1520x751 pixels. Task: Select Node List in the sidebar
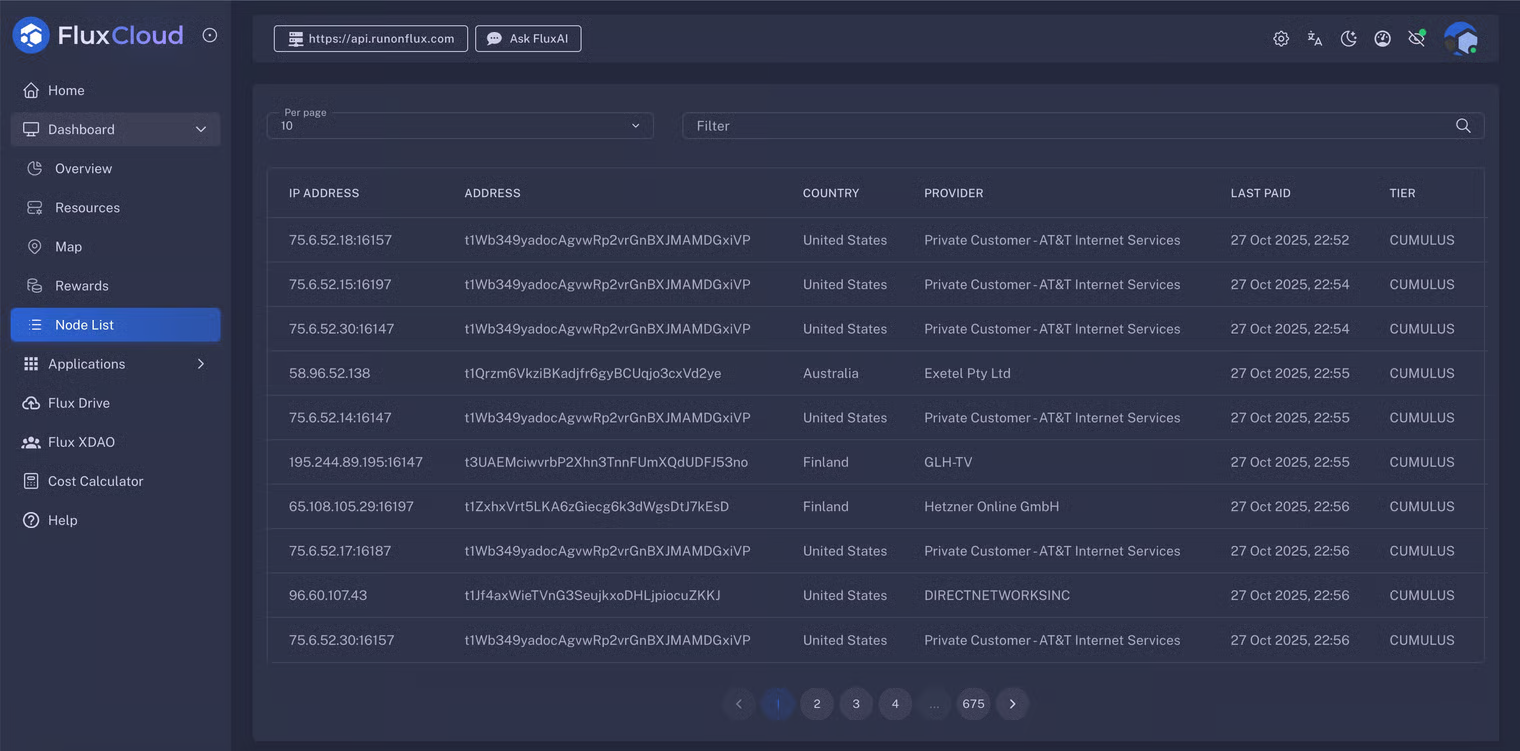[115, 324]
